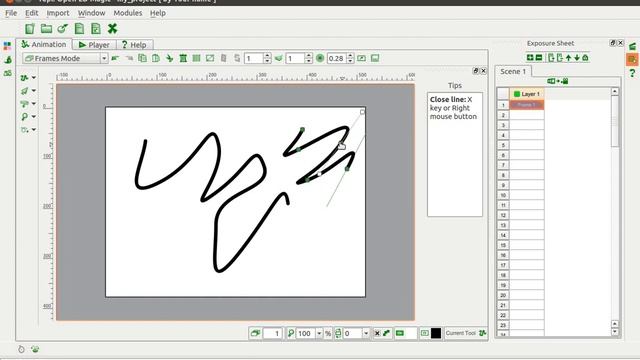Screen dimensions: 640x360
Task: Decrease the onion opacity 0.28 value
Action: point(350,61)
